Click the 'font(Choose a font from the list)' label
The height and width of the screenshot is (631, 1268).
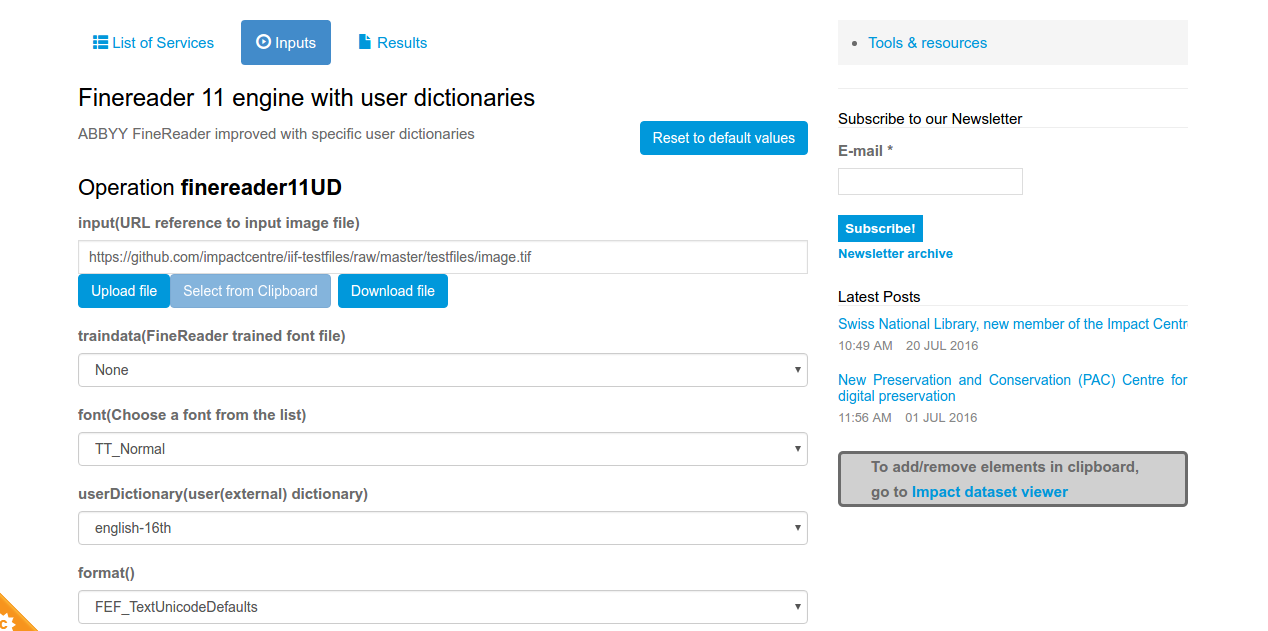point(192,415)
